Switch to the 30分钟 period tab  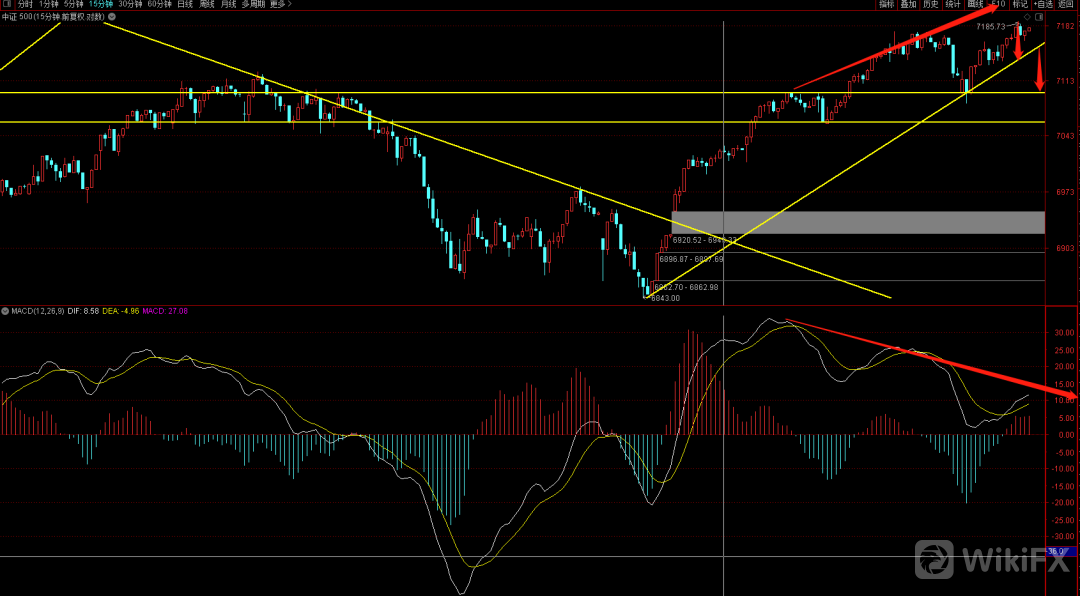[130, 5]
